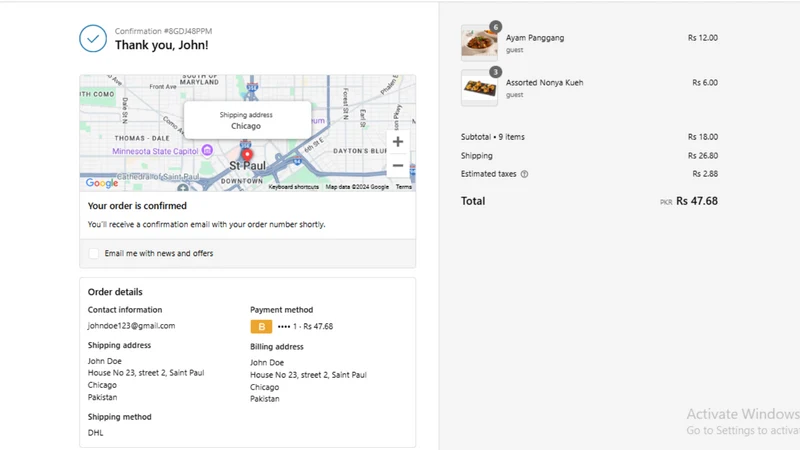
Task: Enable Email me with news and offers
Action: tap(94, 254)
